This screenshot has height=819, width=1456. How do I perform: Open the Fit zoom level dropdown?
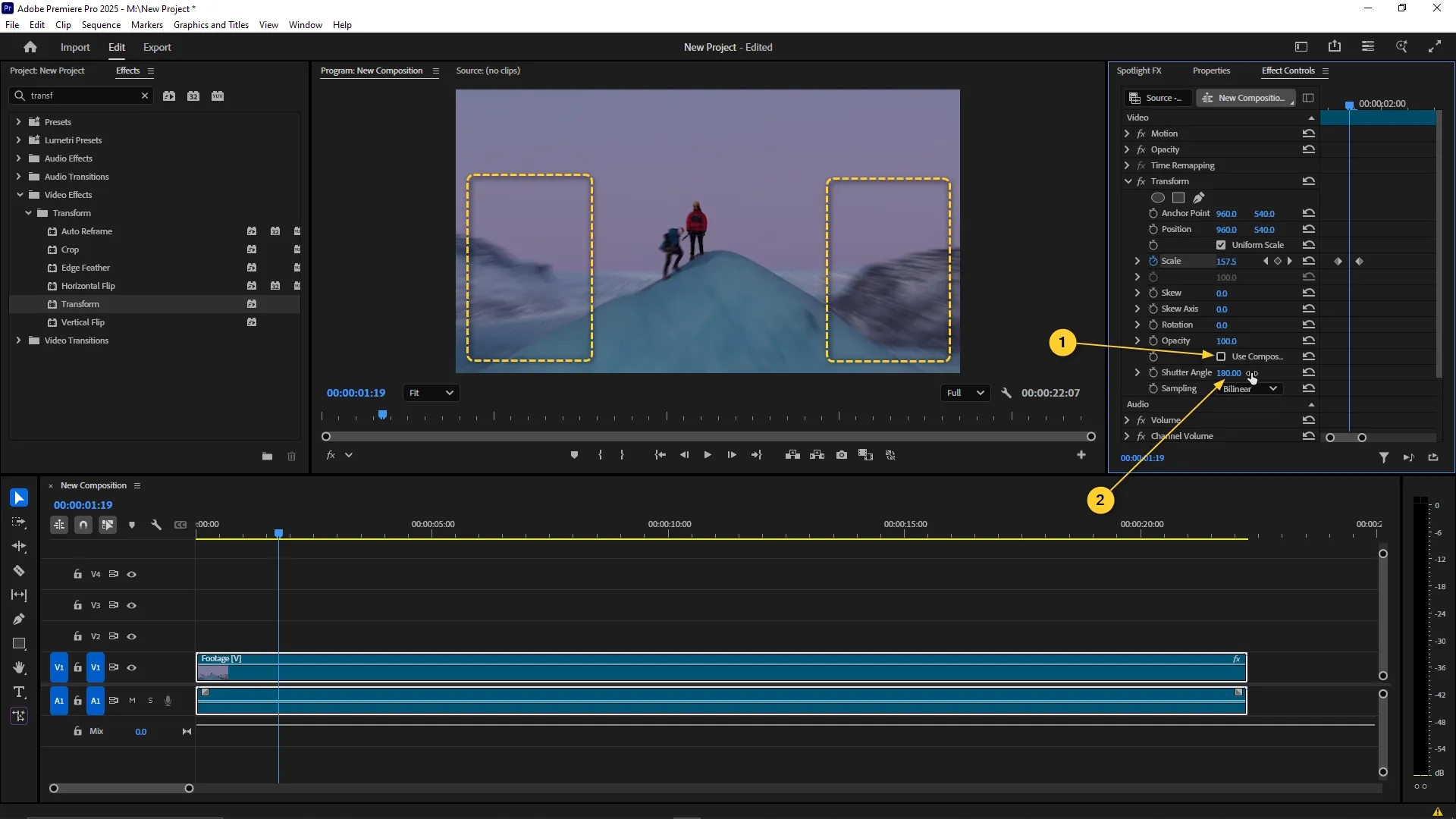(431, 393)
